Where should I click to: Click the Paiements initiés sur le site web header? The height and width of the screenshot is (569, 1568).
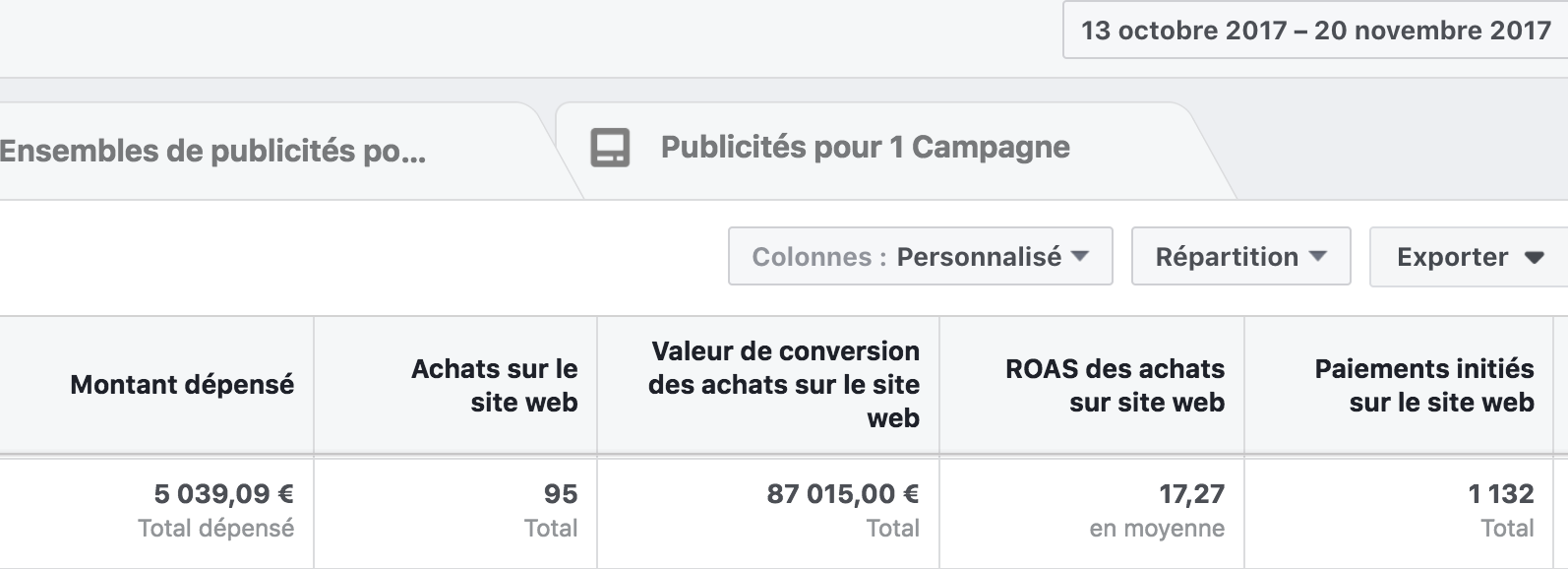1424,385
